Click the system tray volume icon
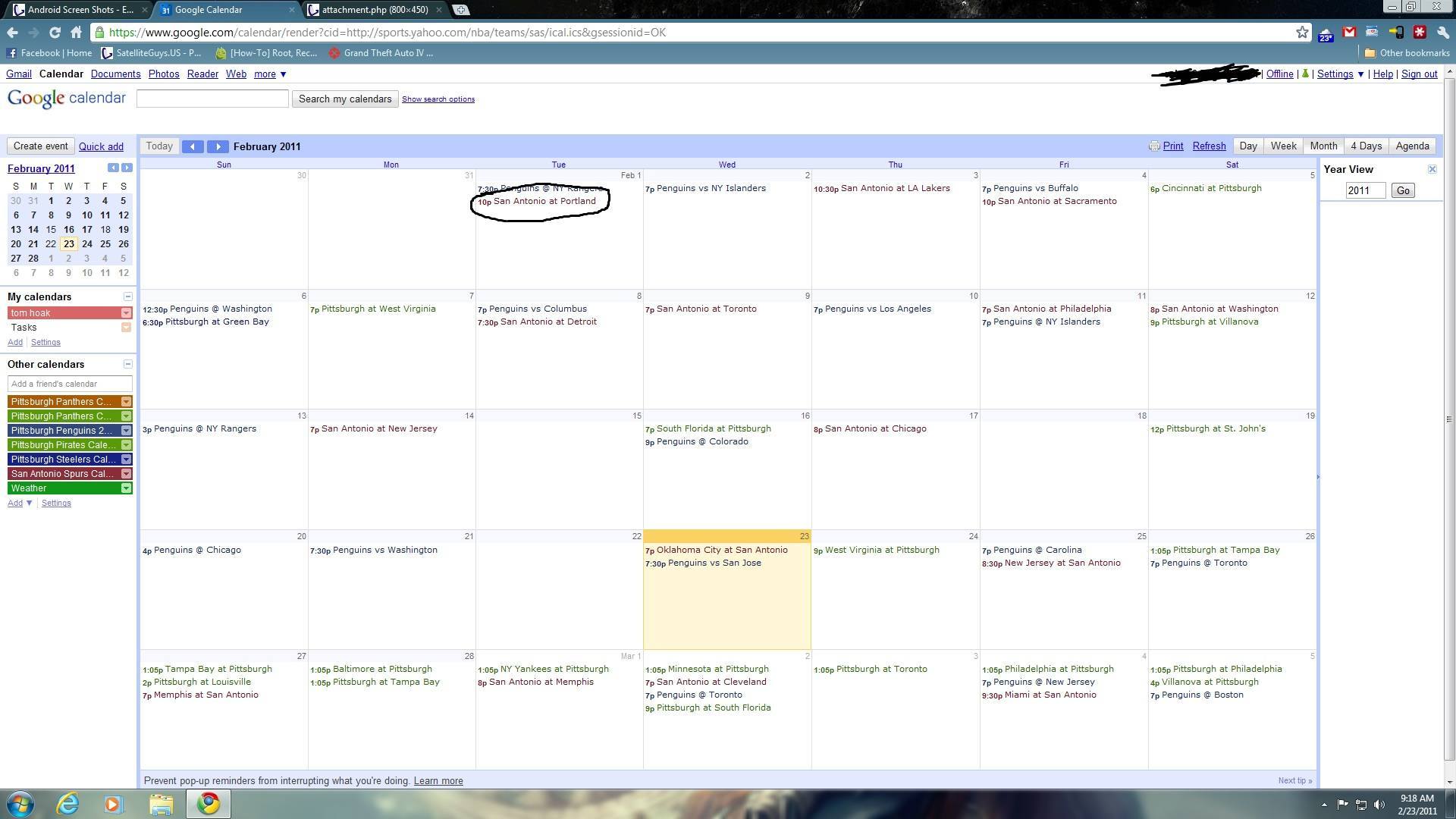This screenshot has width=1456, height=819. coord(1379,805)
